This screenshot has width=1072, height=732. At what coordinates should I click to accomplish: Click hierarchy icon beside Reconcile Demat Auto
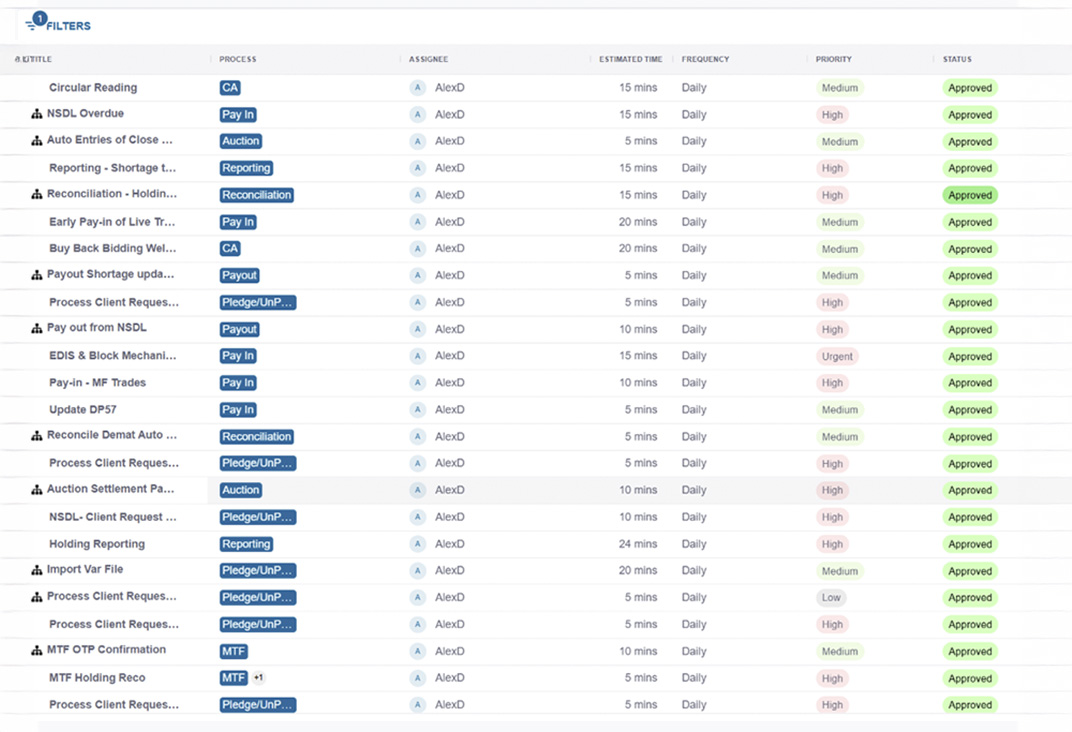coord(37,437)
